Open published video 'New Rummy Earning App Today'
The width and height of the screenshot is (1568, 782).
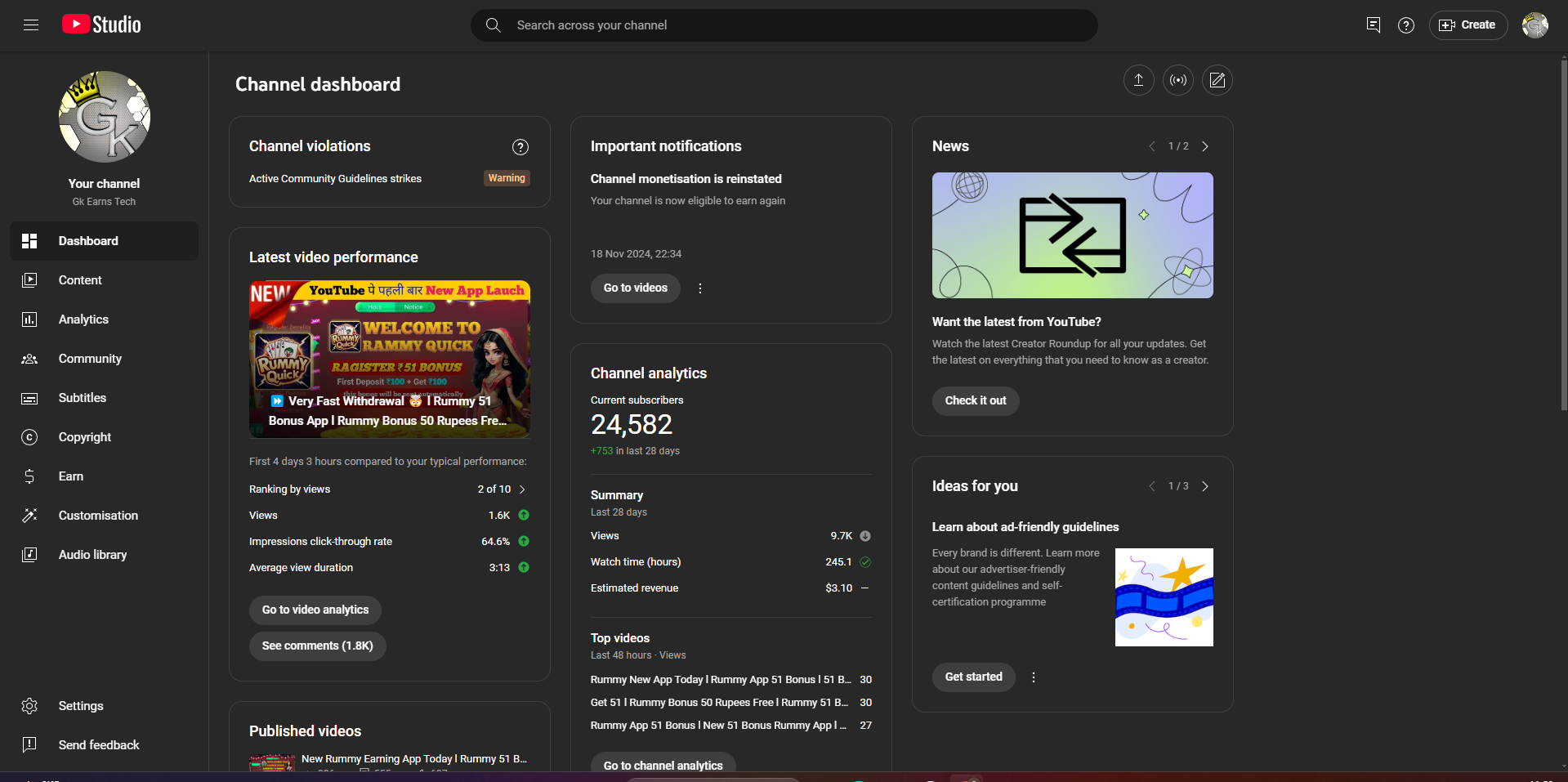414,759
